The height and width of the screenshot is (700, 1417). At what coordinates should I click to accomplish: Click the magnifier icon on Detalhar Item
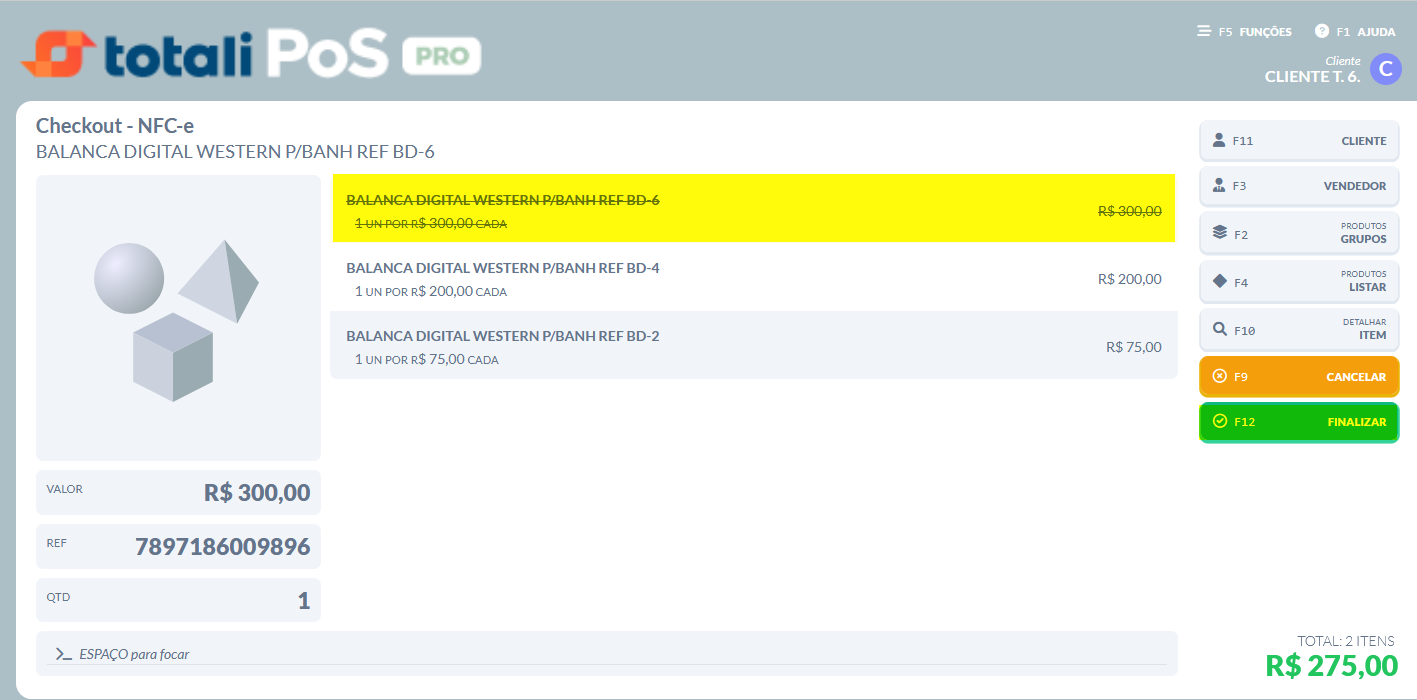pos(1219,329)
